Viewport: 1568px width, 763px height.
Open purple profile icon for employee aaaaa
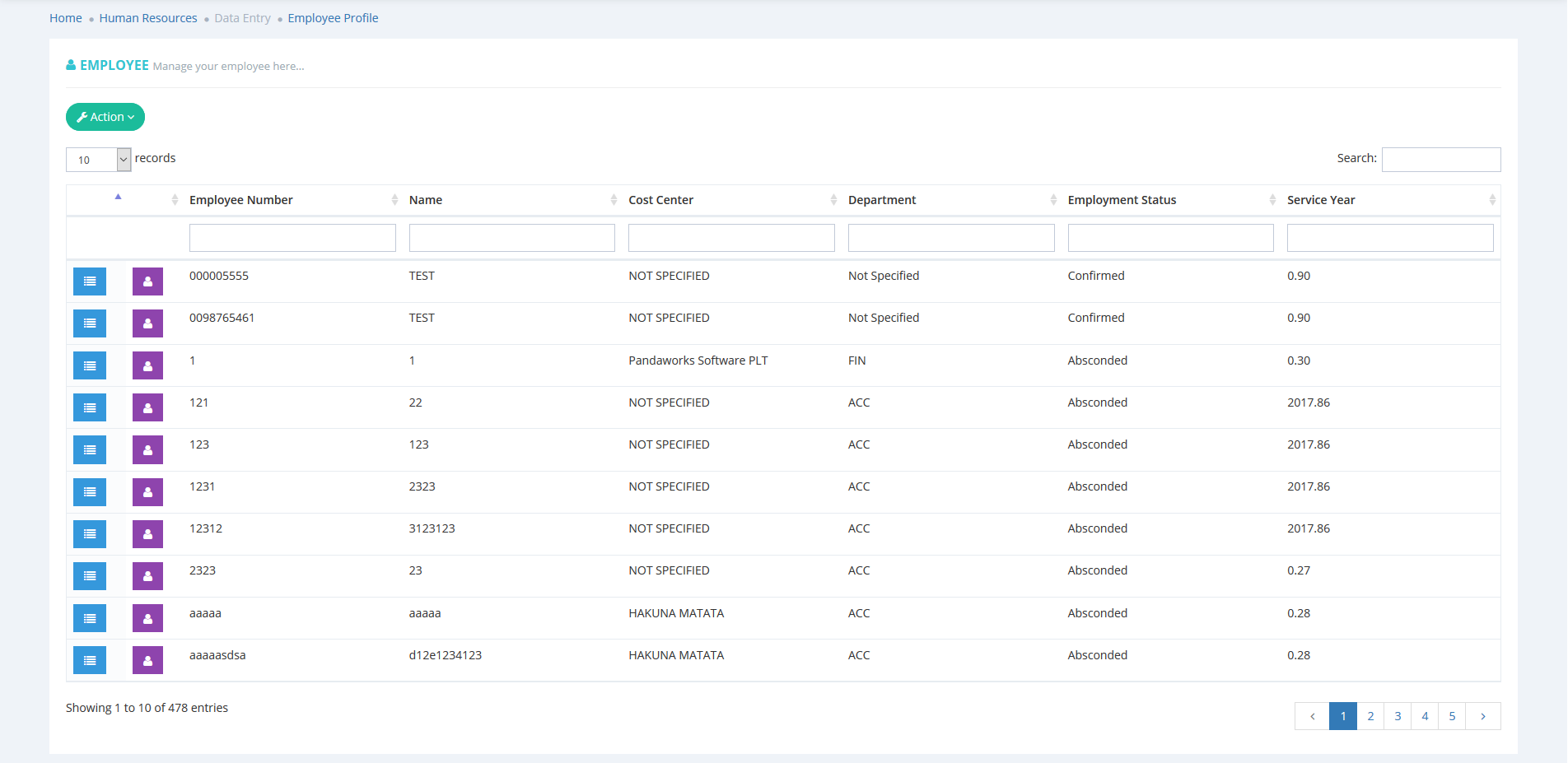[147, 619]
